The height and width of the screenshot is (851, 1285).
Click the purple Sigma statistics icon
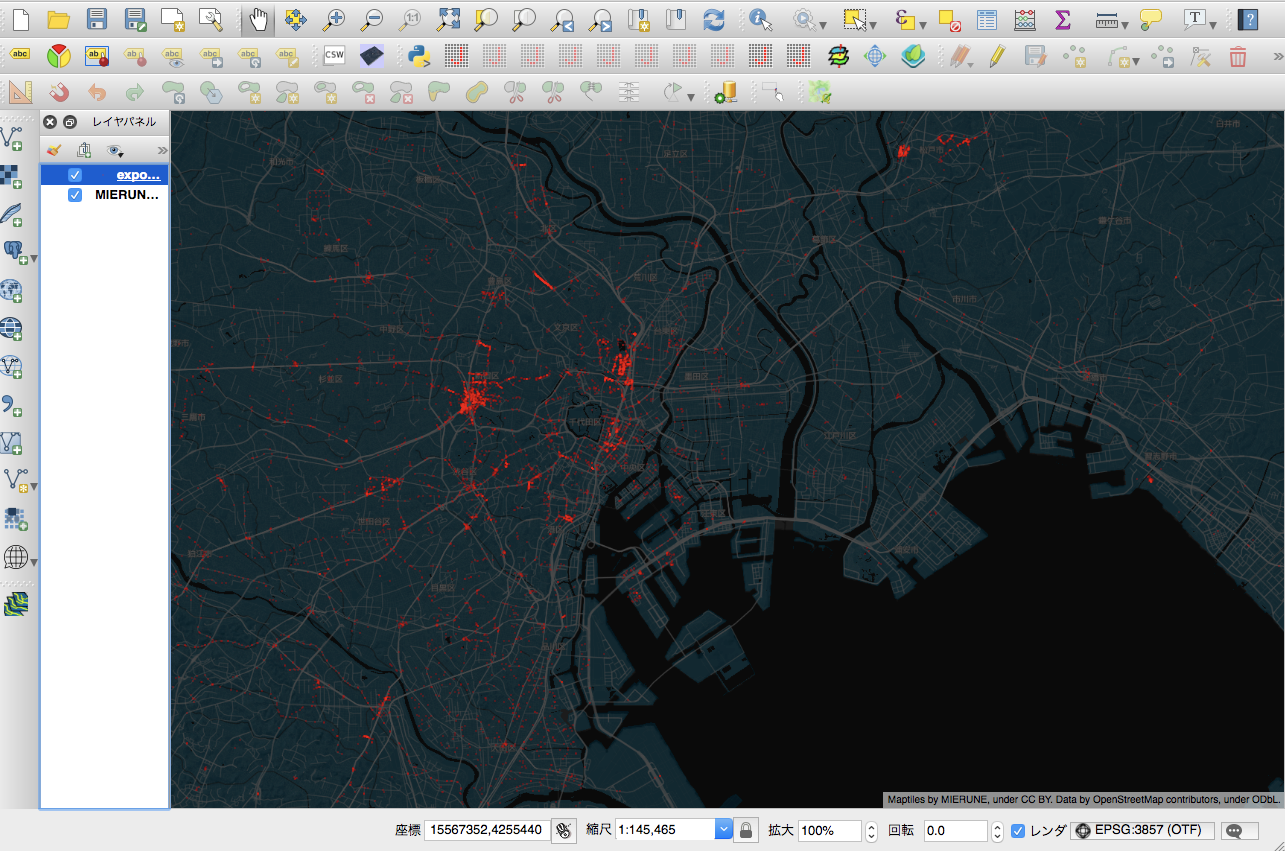coord(1063,19)
